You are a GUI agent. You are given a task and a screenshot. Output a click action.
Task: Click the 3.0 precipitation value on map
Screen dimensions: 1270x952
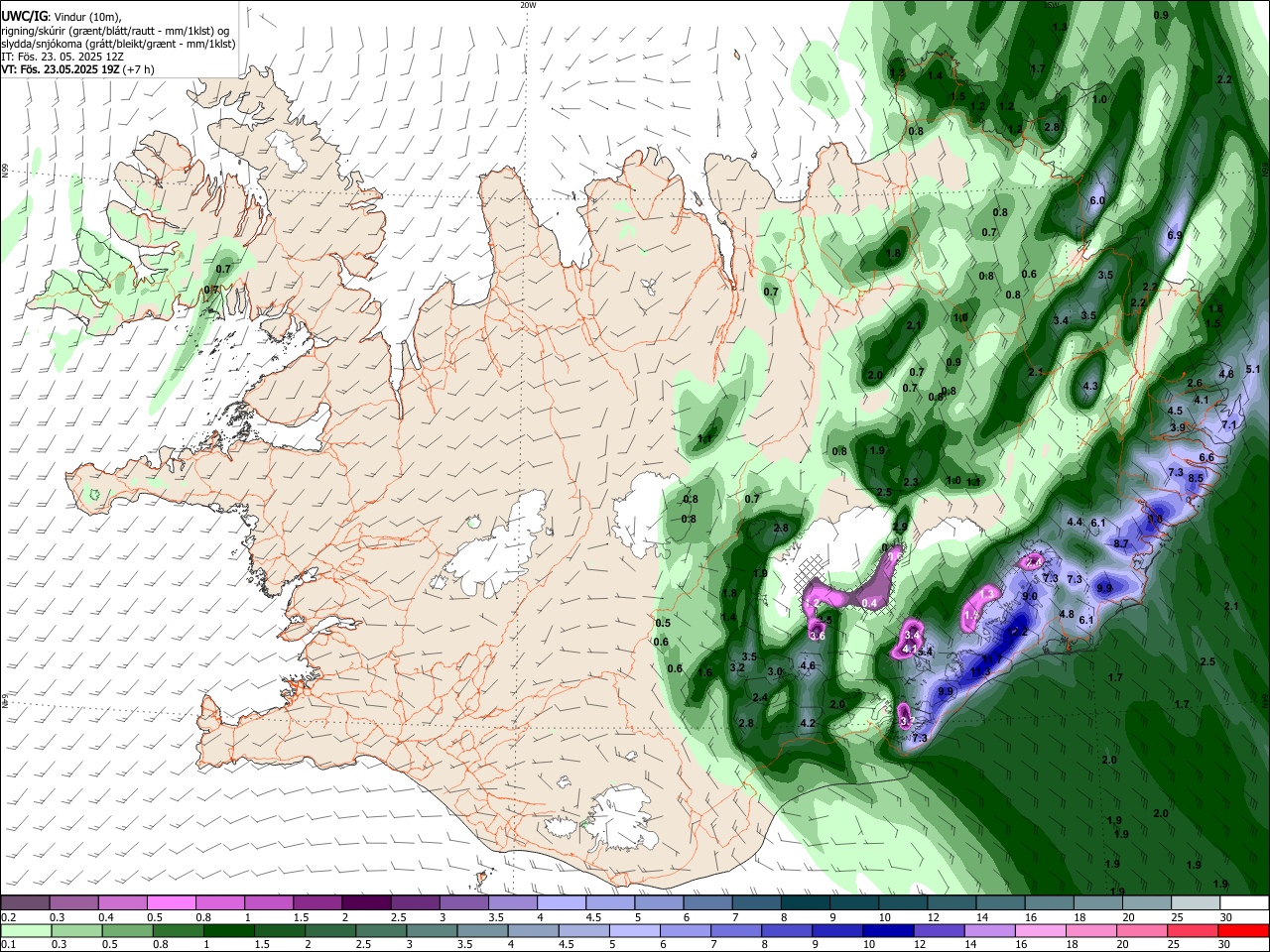(775, 671)
